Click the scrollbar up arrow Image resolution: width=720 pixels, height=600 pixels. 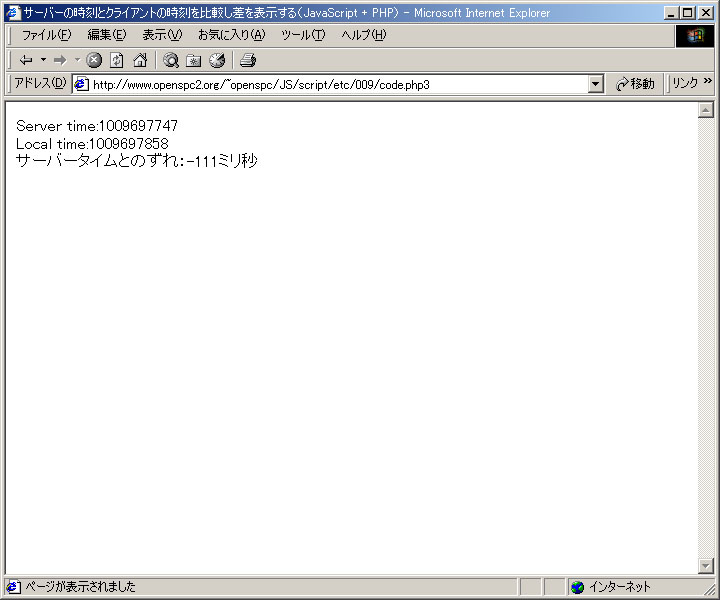(705, 110)
